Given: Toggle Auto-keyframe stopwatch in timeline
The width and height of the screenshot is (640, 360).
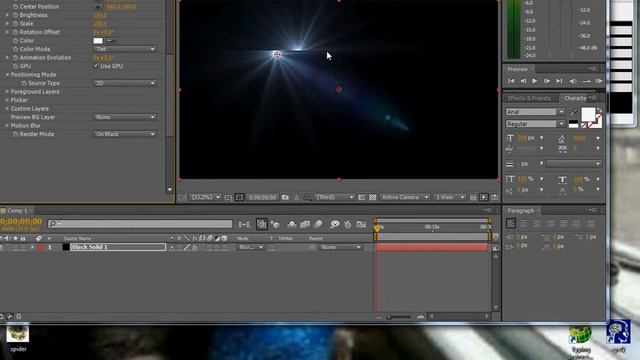Looking at the screenshot, I should pos(348,224).
